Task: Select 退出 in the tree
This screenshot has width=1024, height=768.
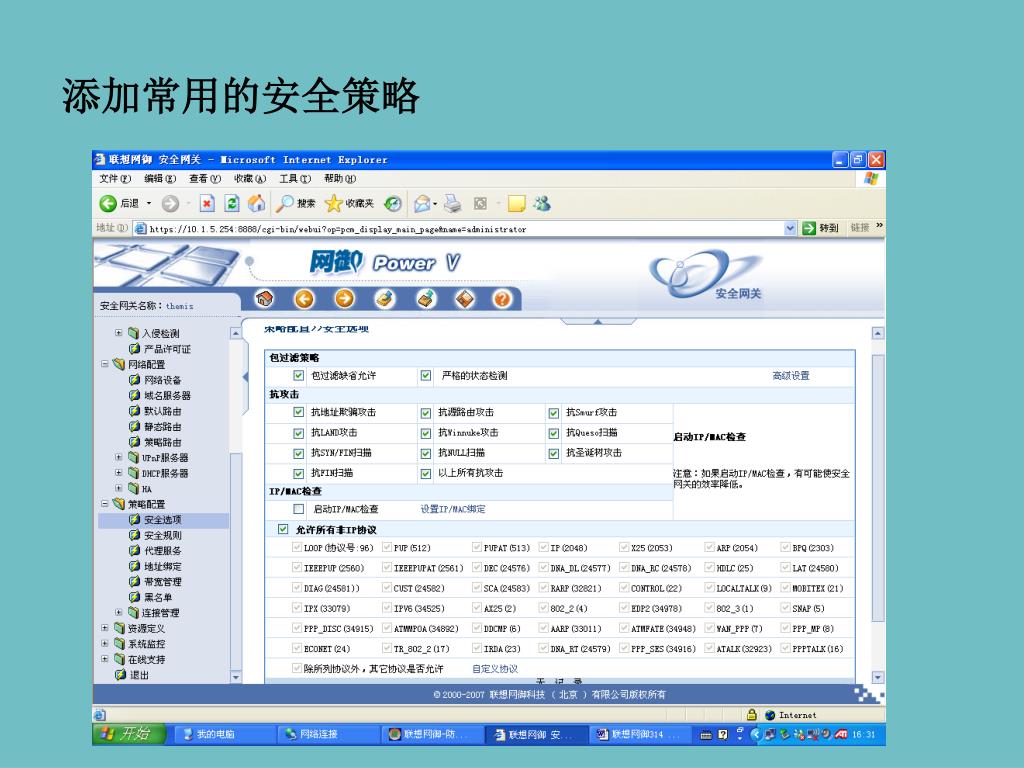Action: (139, 675)
